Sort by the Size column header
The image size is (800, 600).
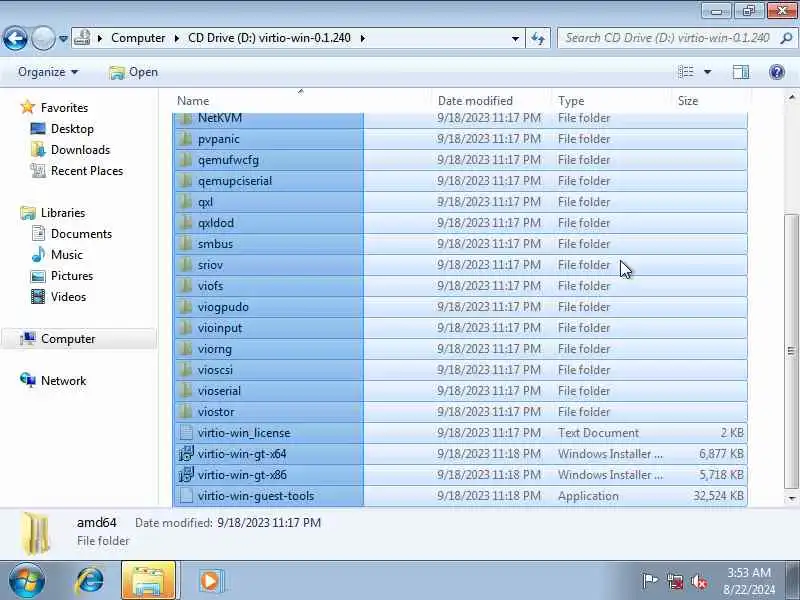(711, 101)
